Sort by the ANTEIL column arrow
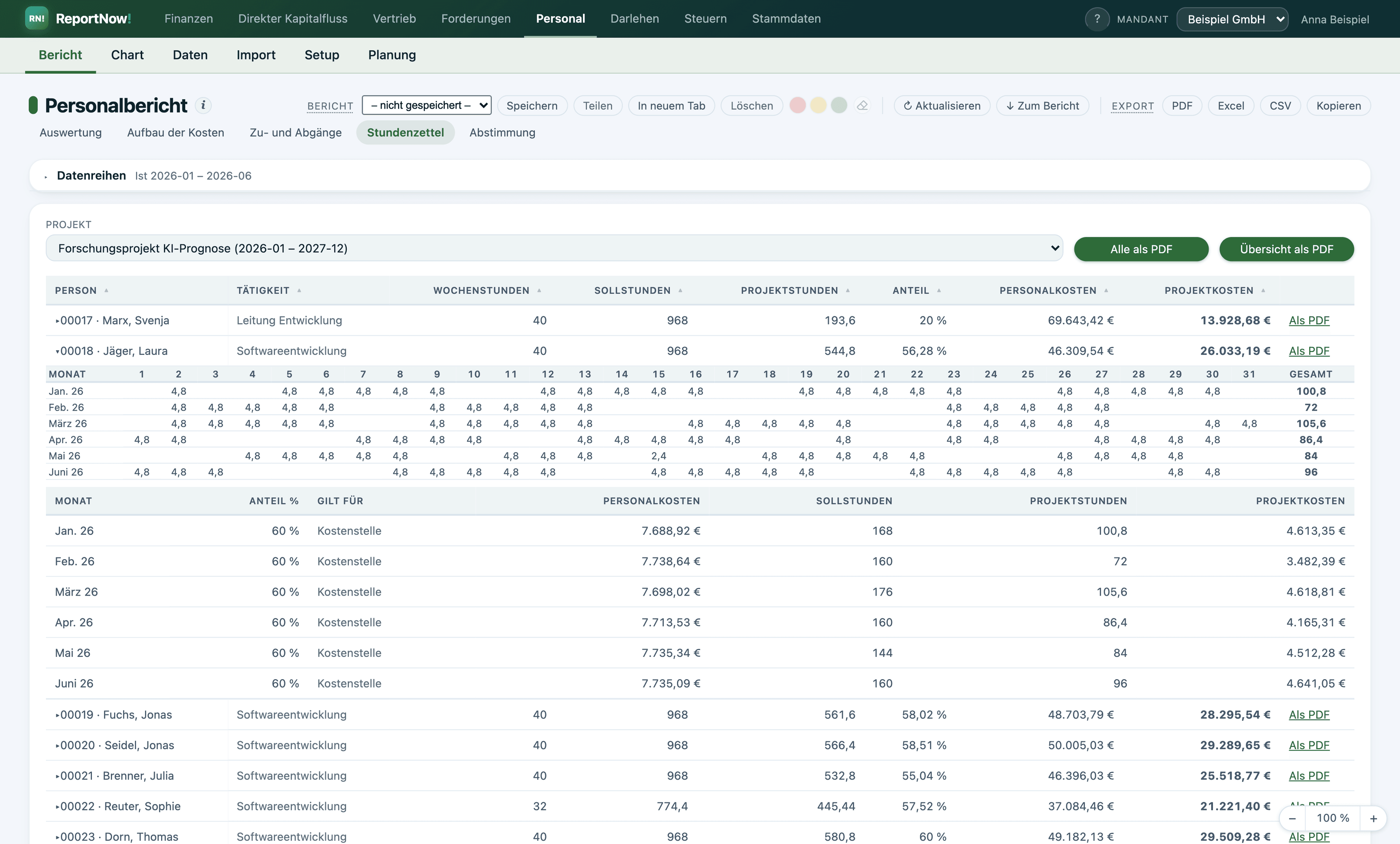 (939, 290)
